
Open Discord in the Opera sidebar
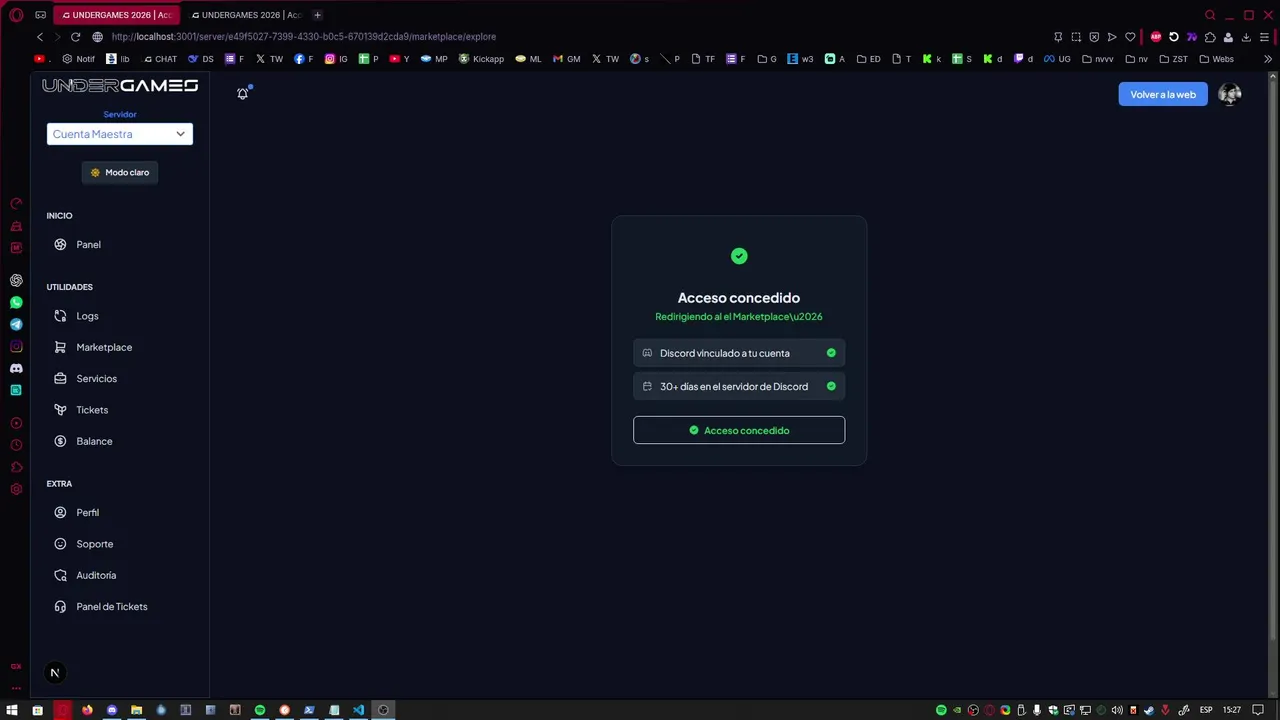(x=16, y=368)
